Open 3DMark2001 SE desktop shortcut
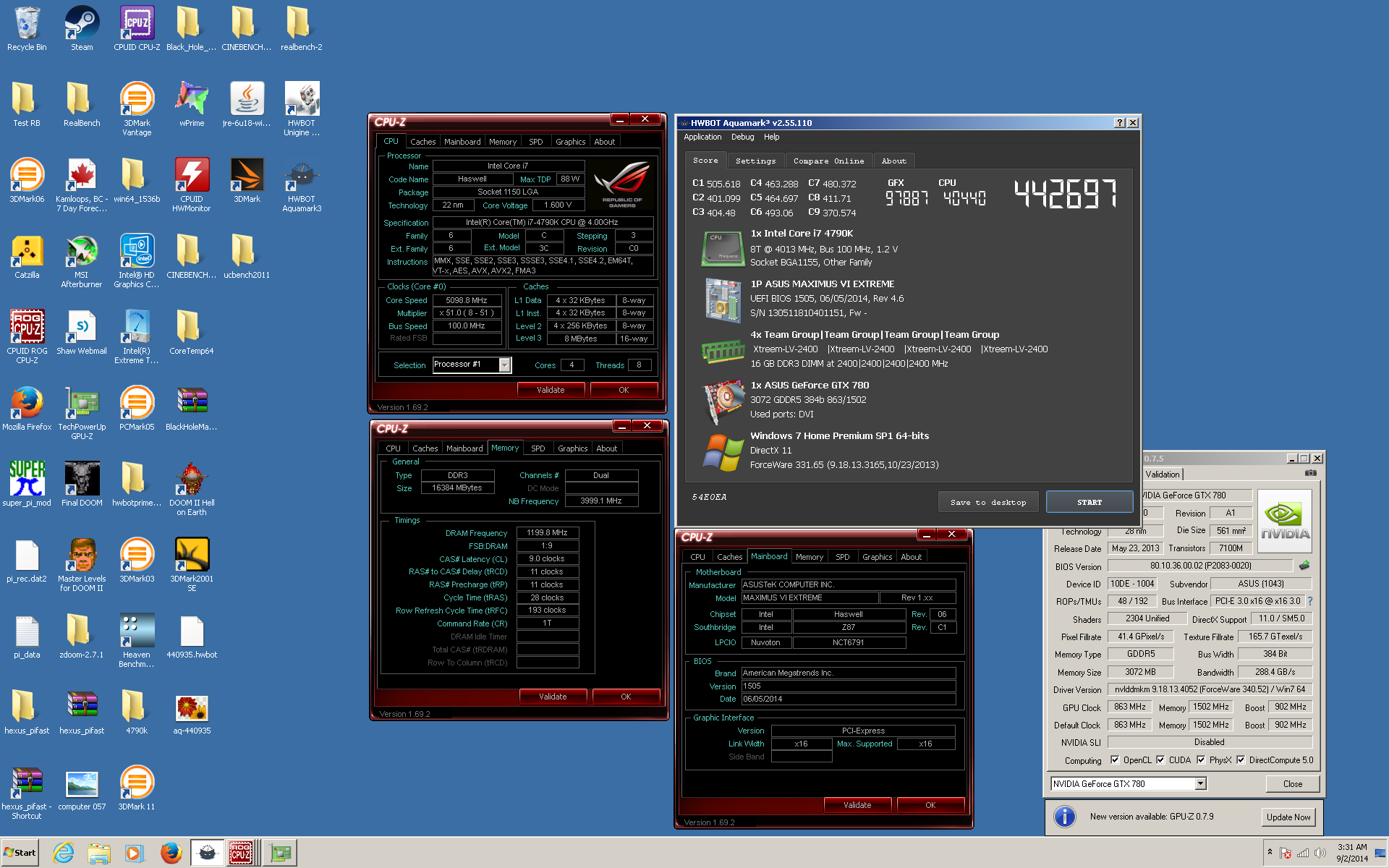Screen dimensions: 1389x868 pyautogui.click(x=192, y=564)
